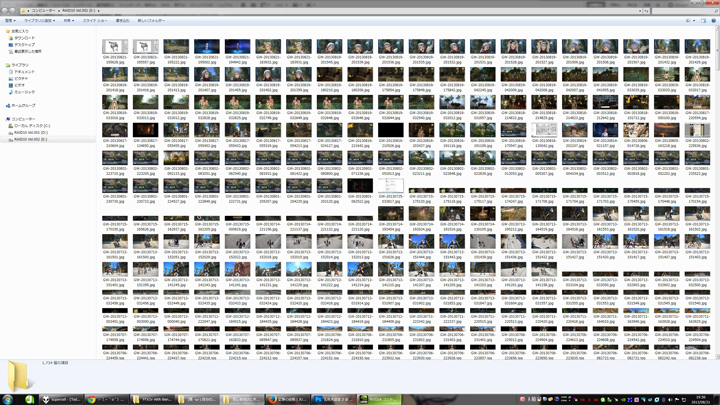720x405 pixels.
Task: Start the スライド ショー
Action: pyautogui.click(x=95, y=21)
